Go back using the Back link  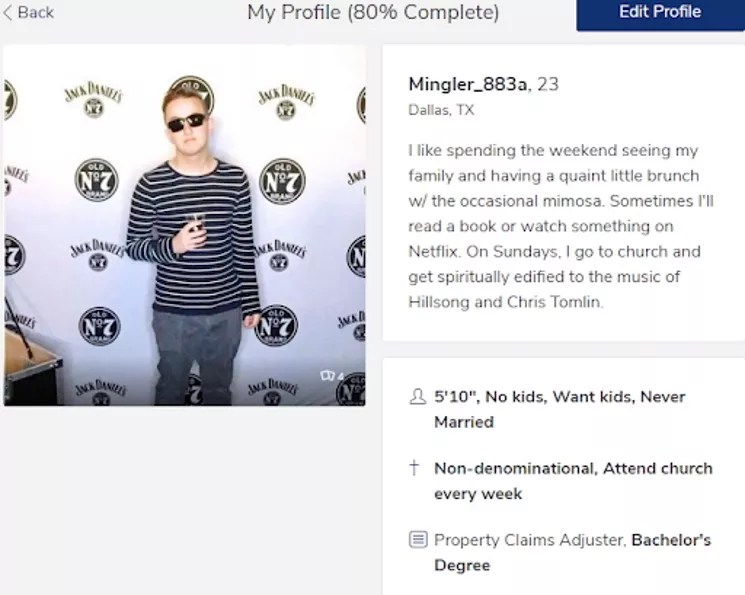click(35, 12)
